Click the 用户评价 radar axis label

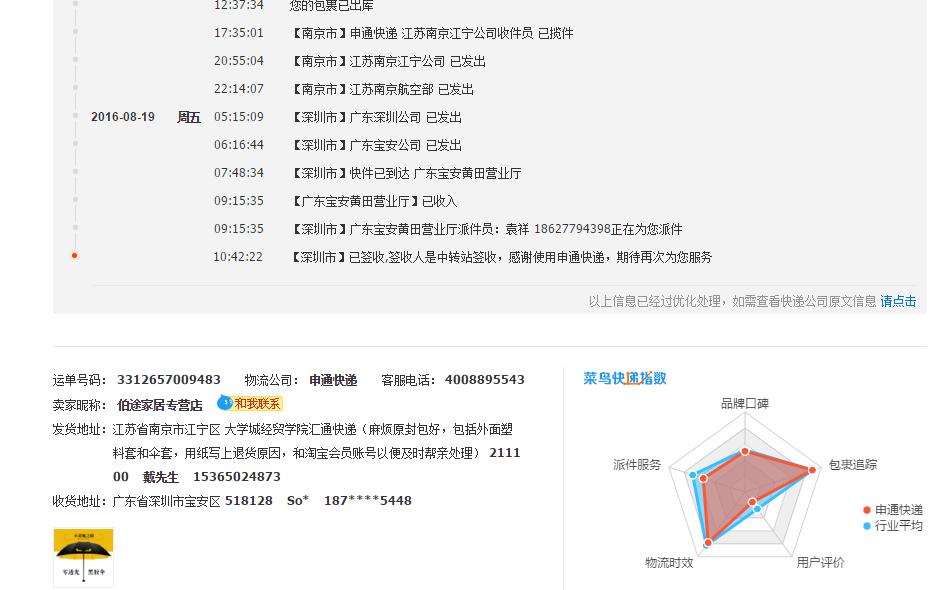820,562
